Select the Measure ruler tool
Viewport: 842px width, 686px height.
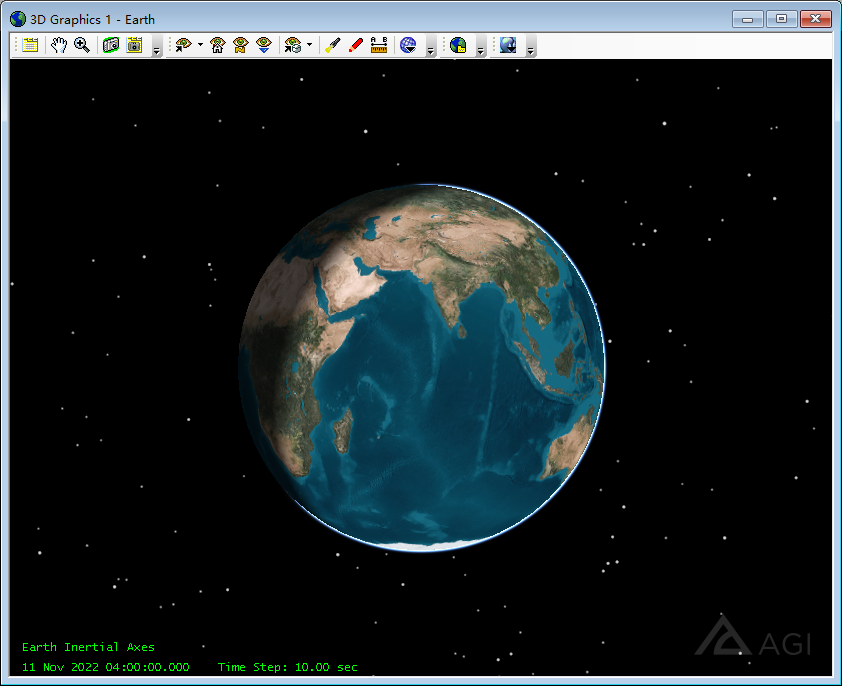coord(379,45)
